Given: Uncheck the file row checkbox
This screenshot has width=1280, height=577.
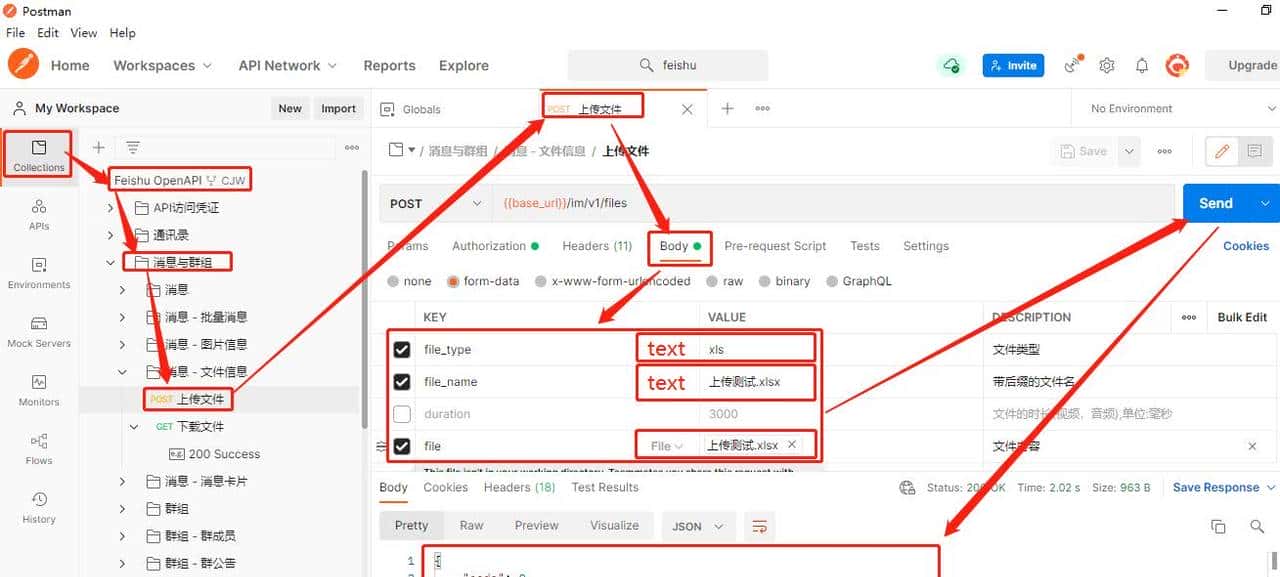Looking at the screenshot, I should coord(402,446).
